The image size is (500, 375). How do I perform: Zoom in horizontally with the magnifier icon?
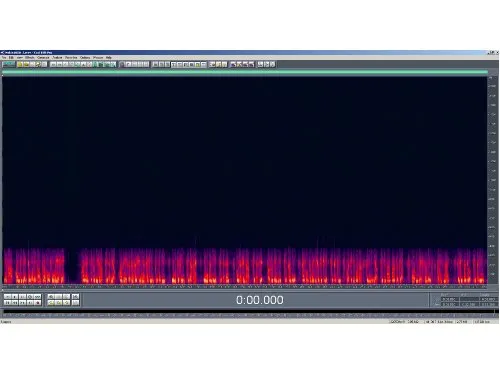point(51,296)
